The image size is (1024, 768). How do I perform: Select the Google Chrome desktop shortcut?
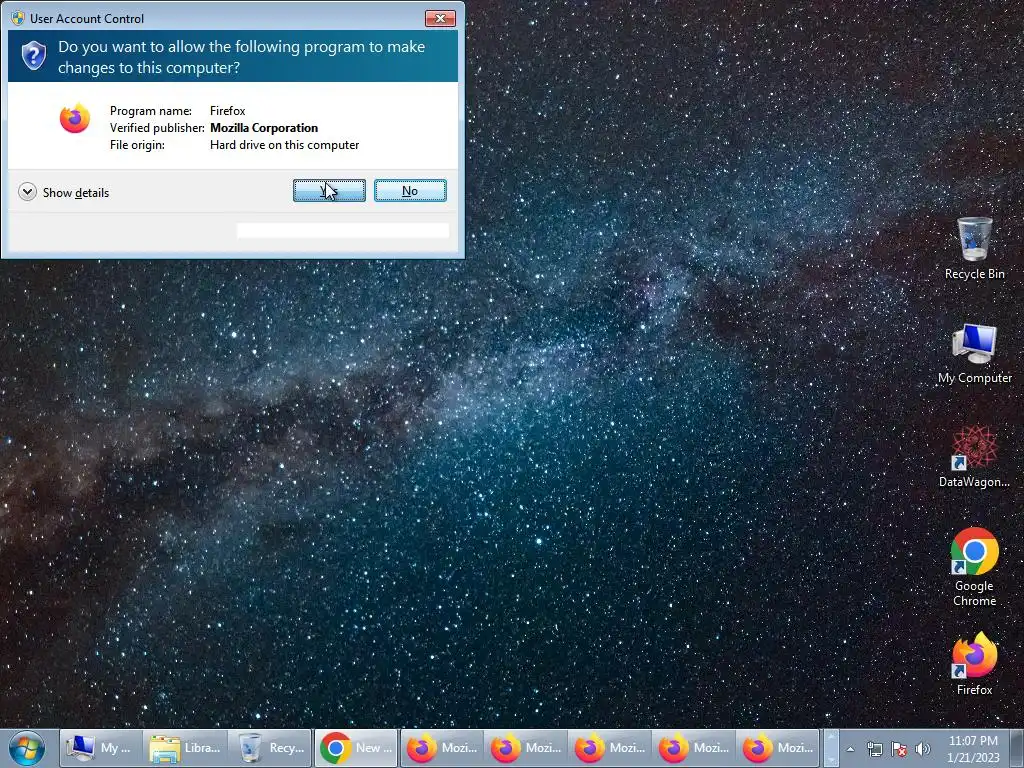[974, 567]
